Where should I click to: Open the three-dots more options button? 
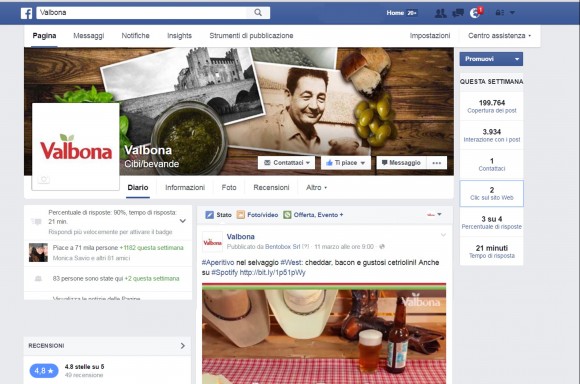[x=437, y=163]
